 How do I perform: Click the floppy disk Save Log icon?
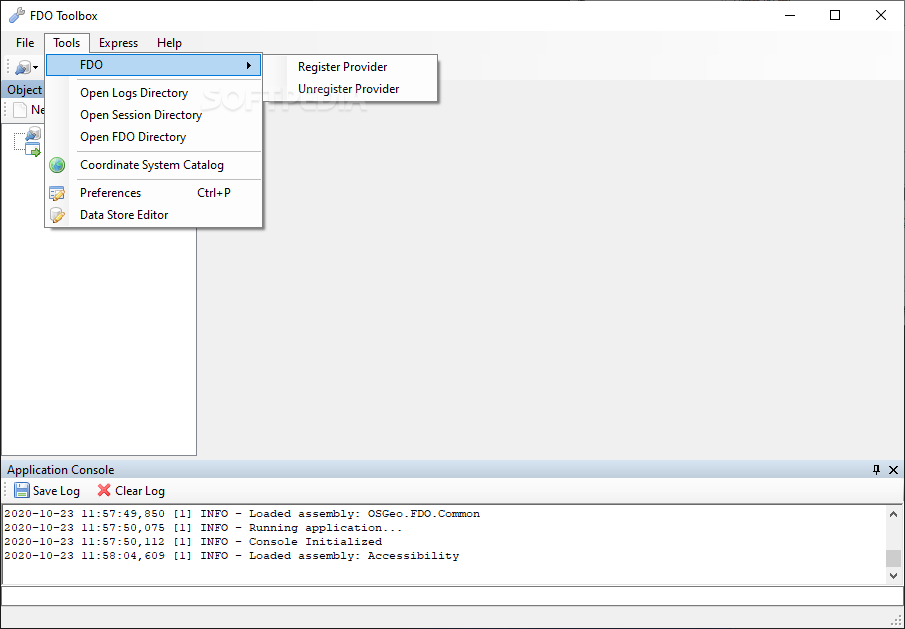21,491
